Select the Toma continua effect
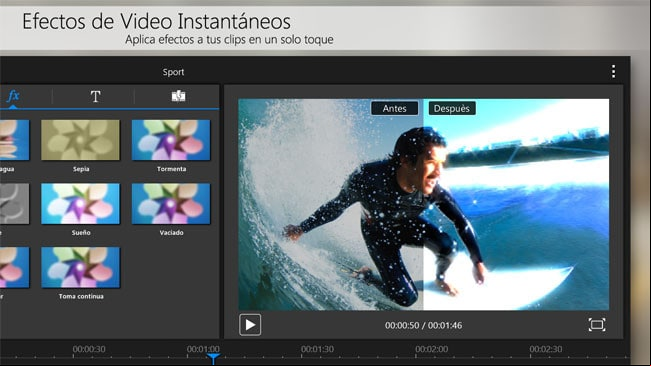This screenshot has height=366, width=651. [81, 268]
